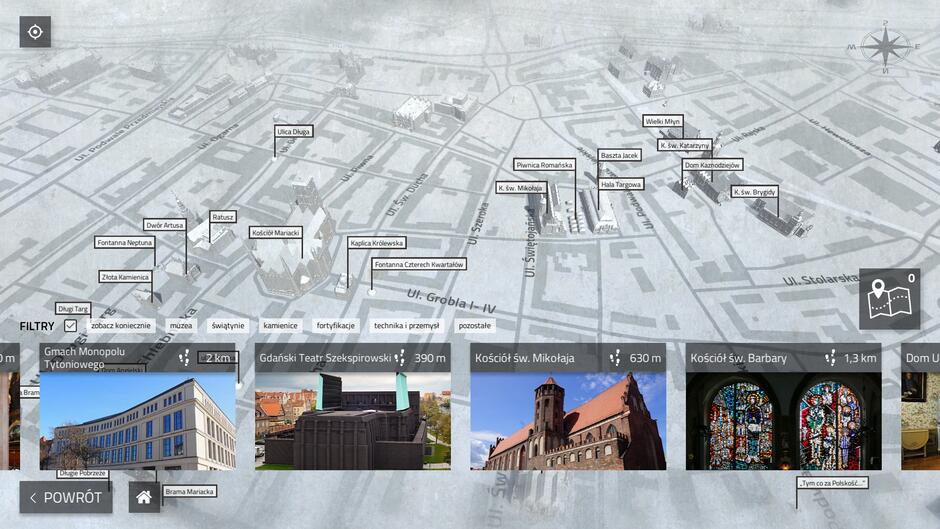Click the locate-me target icon

pos(35,32)
